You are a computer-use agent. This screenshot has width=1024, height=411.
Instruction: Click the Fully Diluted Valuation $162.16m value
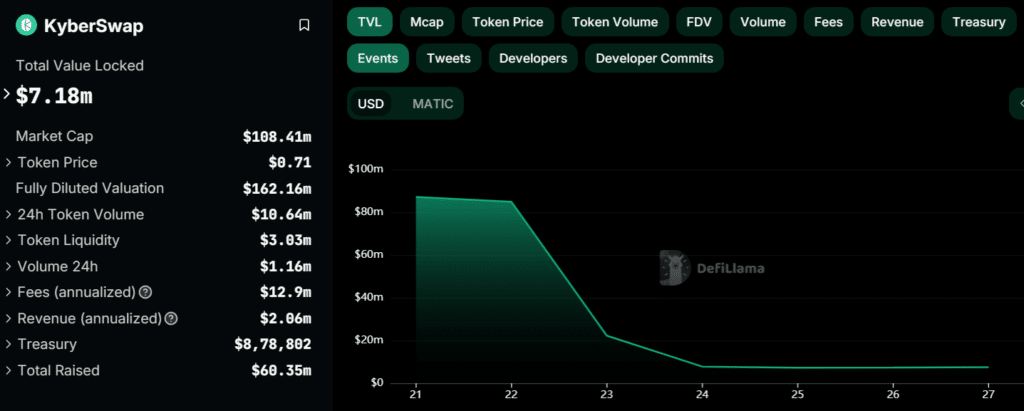point(277,189)
